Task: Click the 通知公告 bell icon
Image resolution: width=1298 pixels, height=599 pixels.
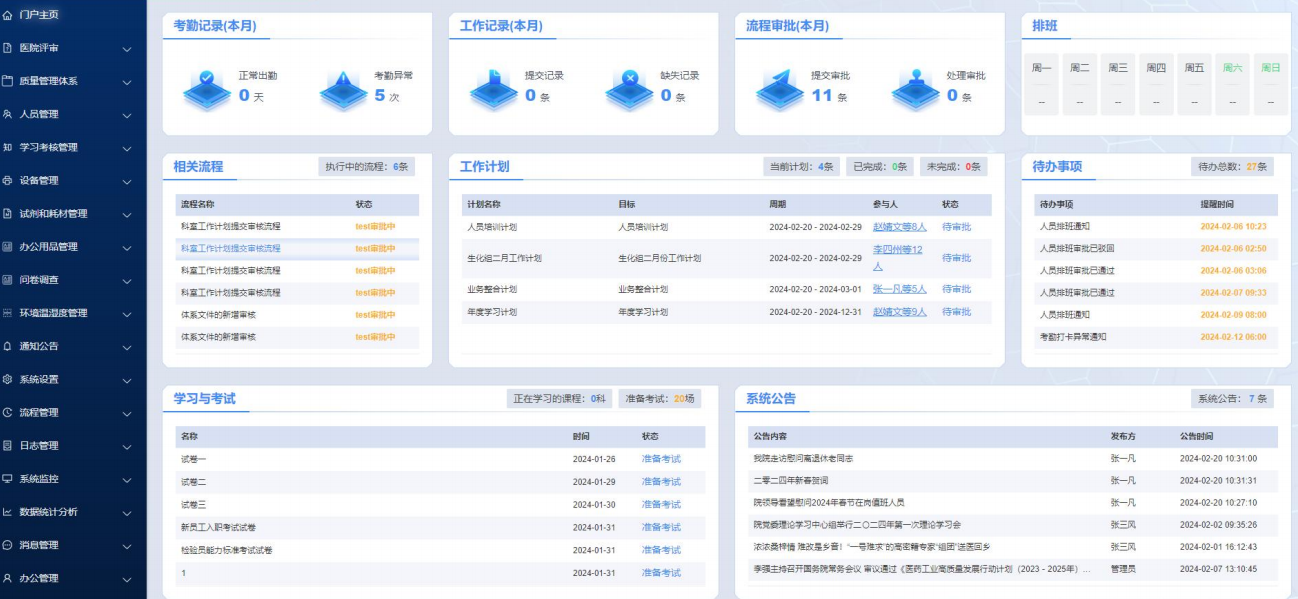Action: click(x=8, y=346)
